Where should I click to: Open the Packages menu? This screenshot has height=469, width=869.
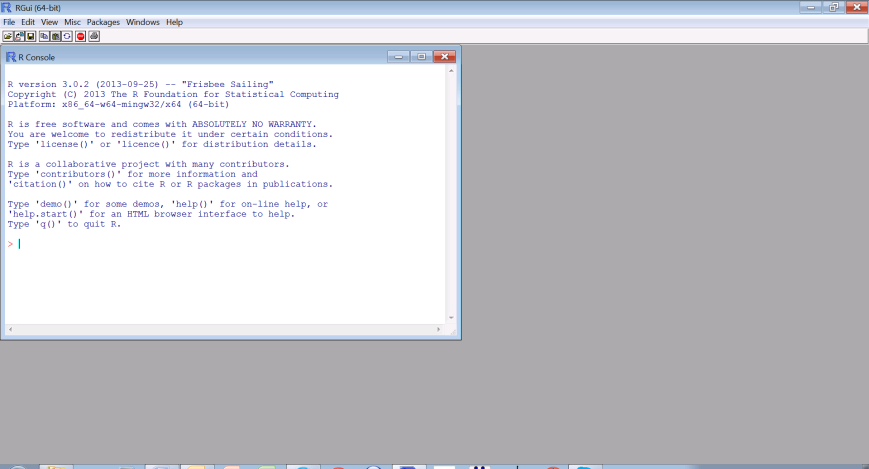pos(102,22)
